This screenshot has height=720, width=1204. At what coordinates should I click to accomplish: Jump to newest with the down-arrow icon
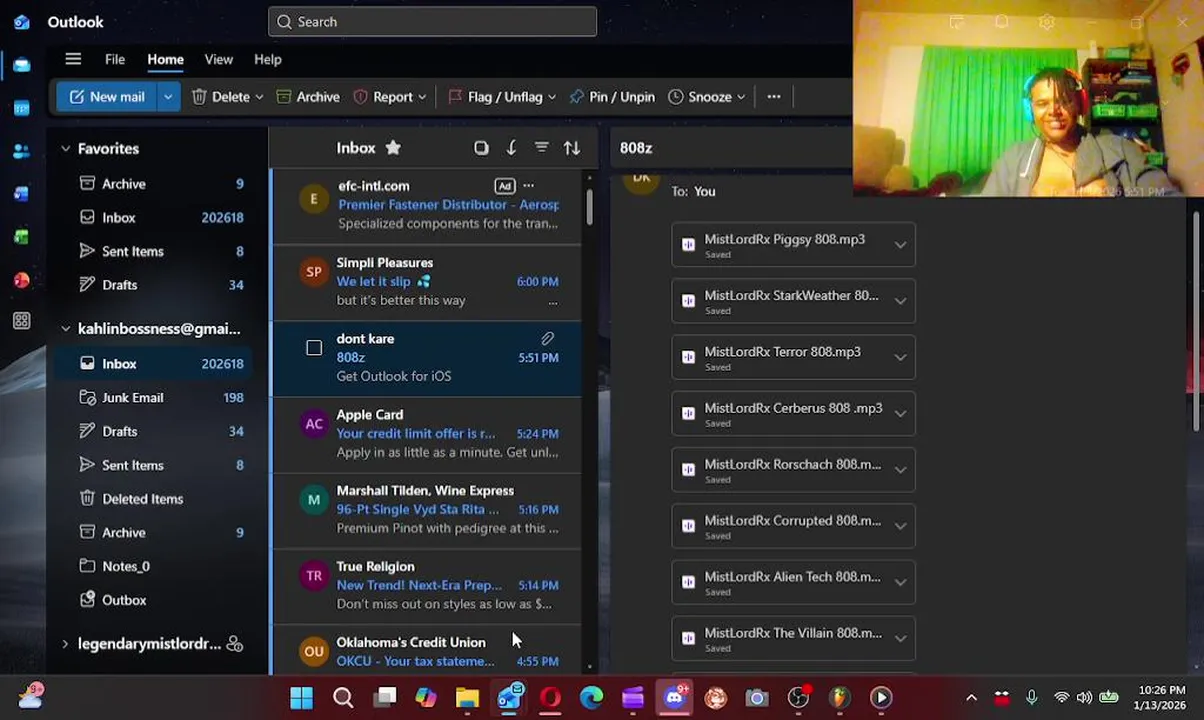click(x=511, y=148)
